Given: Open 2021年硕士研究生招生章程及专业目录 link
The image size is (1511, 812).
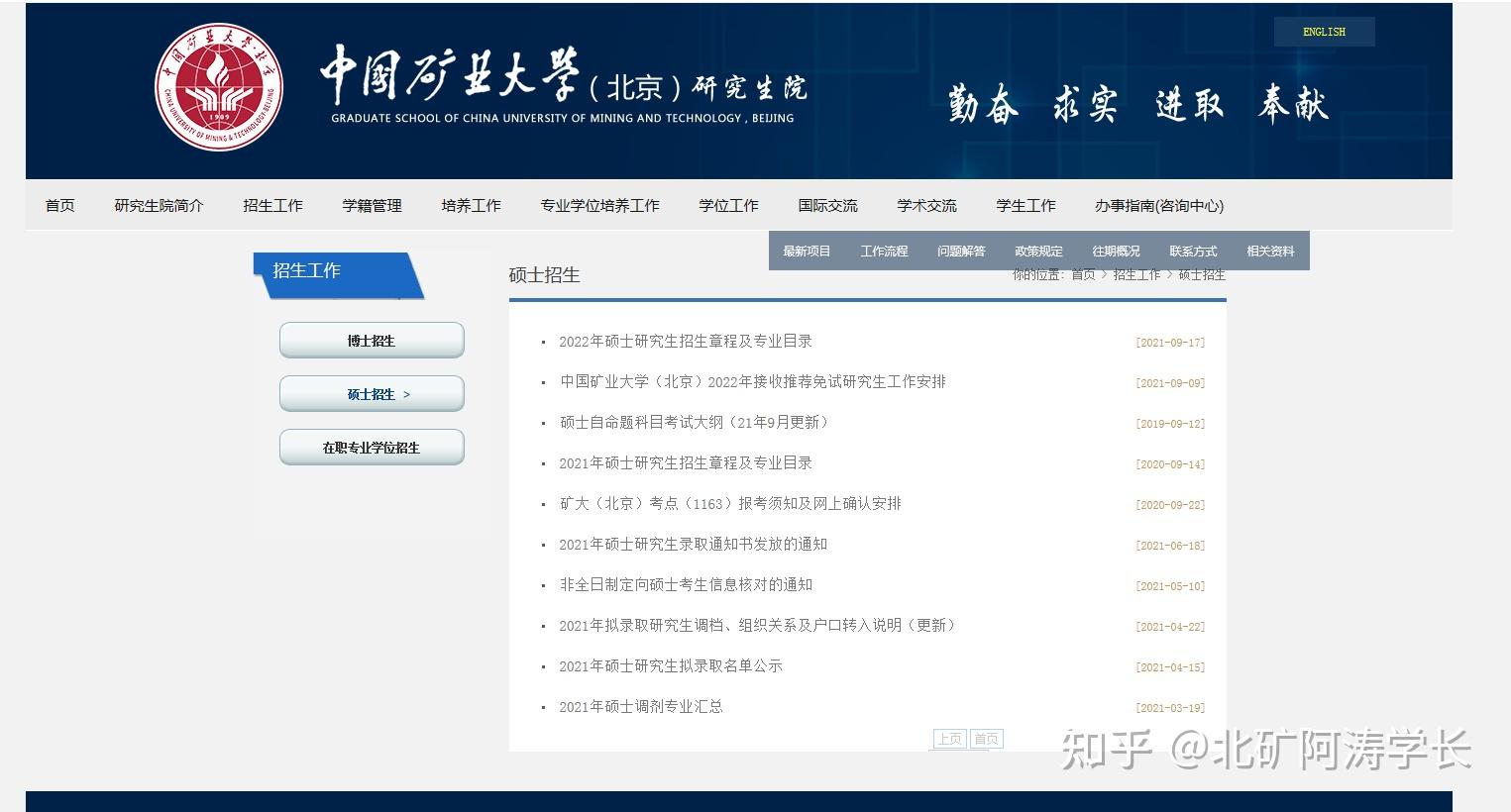Looking at the screenshot, I should [x=686, y=462].
